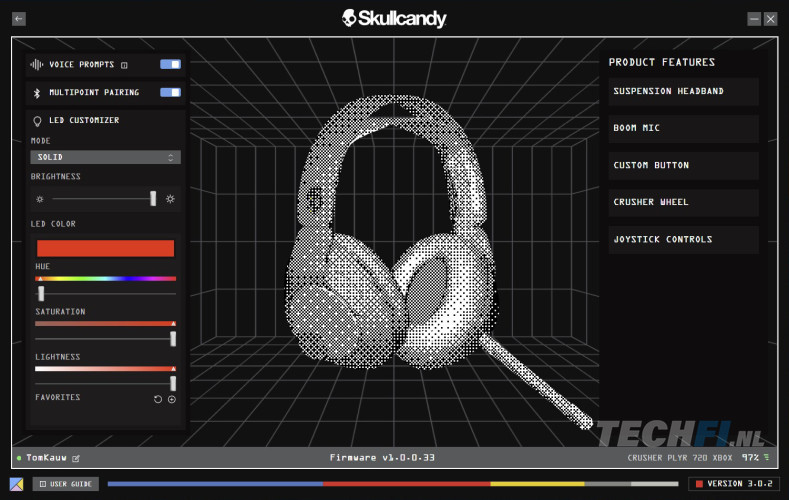Toggle Voice Prompts switch
This screenshot has width=789, height=500.
tap(170, 64)
